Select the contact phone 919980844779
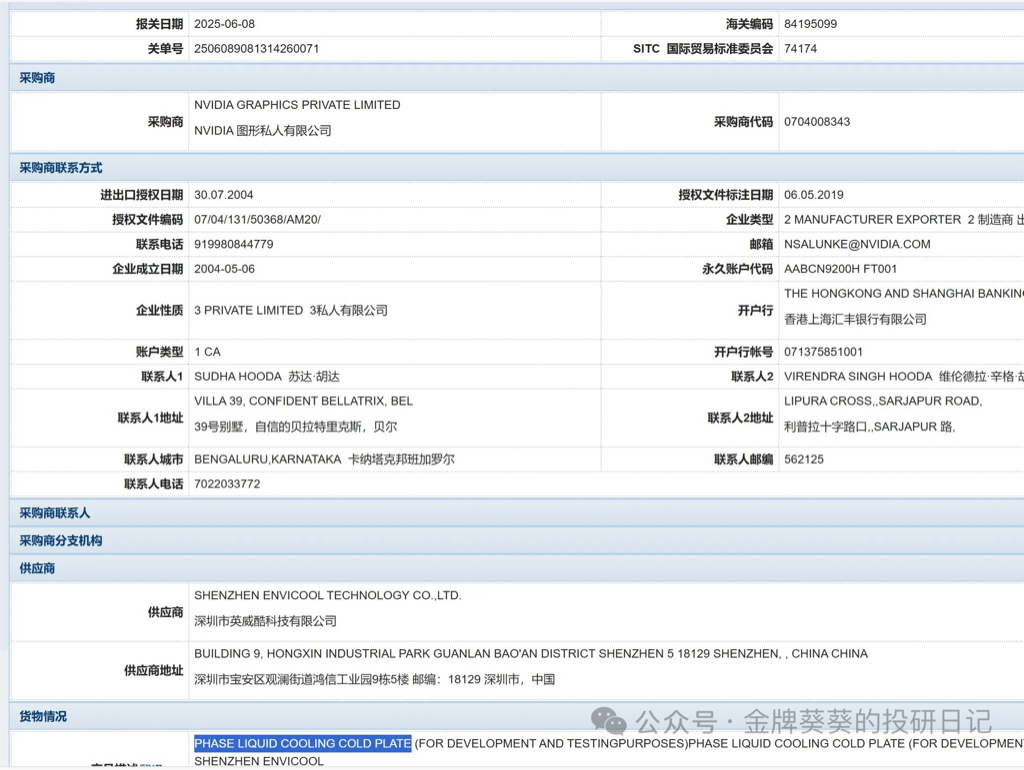1024x770 pixels. click(233, 244)
